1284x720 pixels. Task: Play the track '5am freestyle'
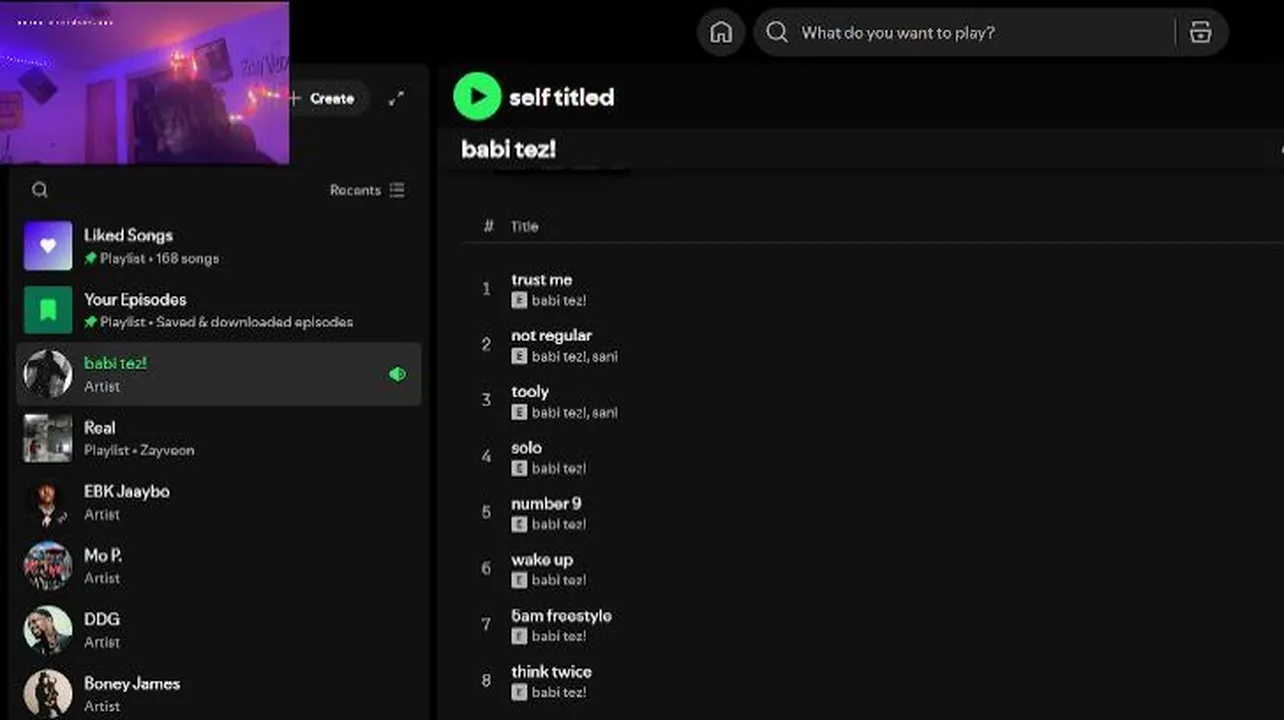tap(561, 616)
